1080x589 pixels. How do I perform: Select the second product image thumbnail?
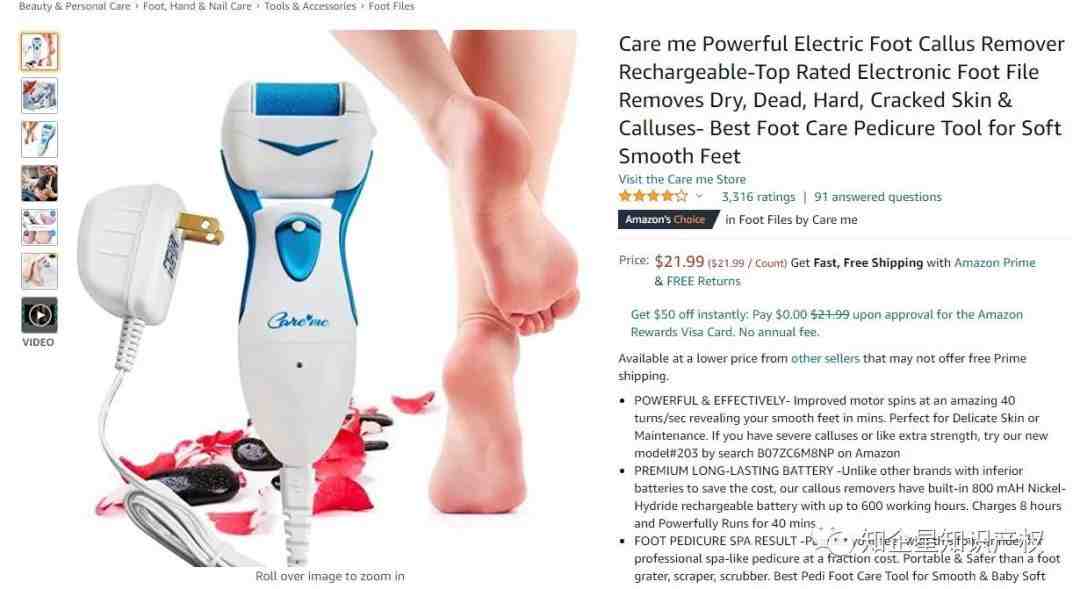tap(39, 96)
